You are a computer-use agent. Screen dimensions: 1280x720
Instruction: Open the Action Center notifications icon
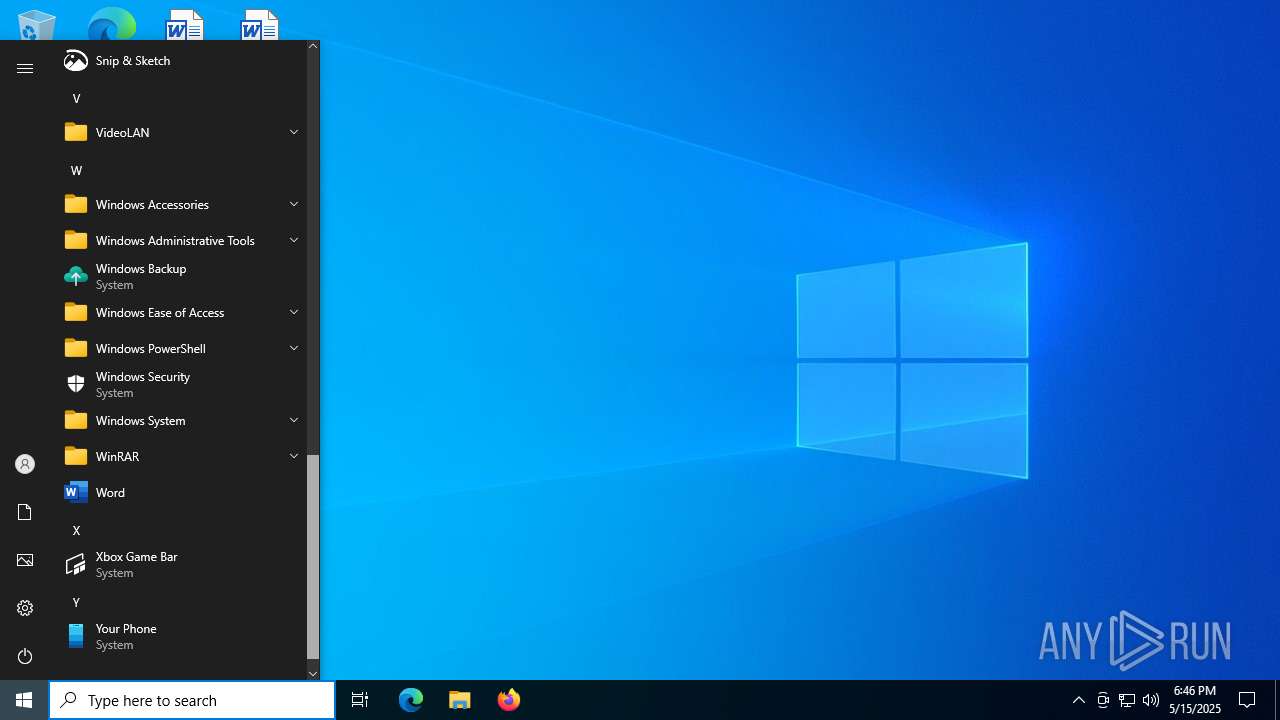click(1247, 700)
